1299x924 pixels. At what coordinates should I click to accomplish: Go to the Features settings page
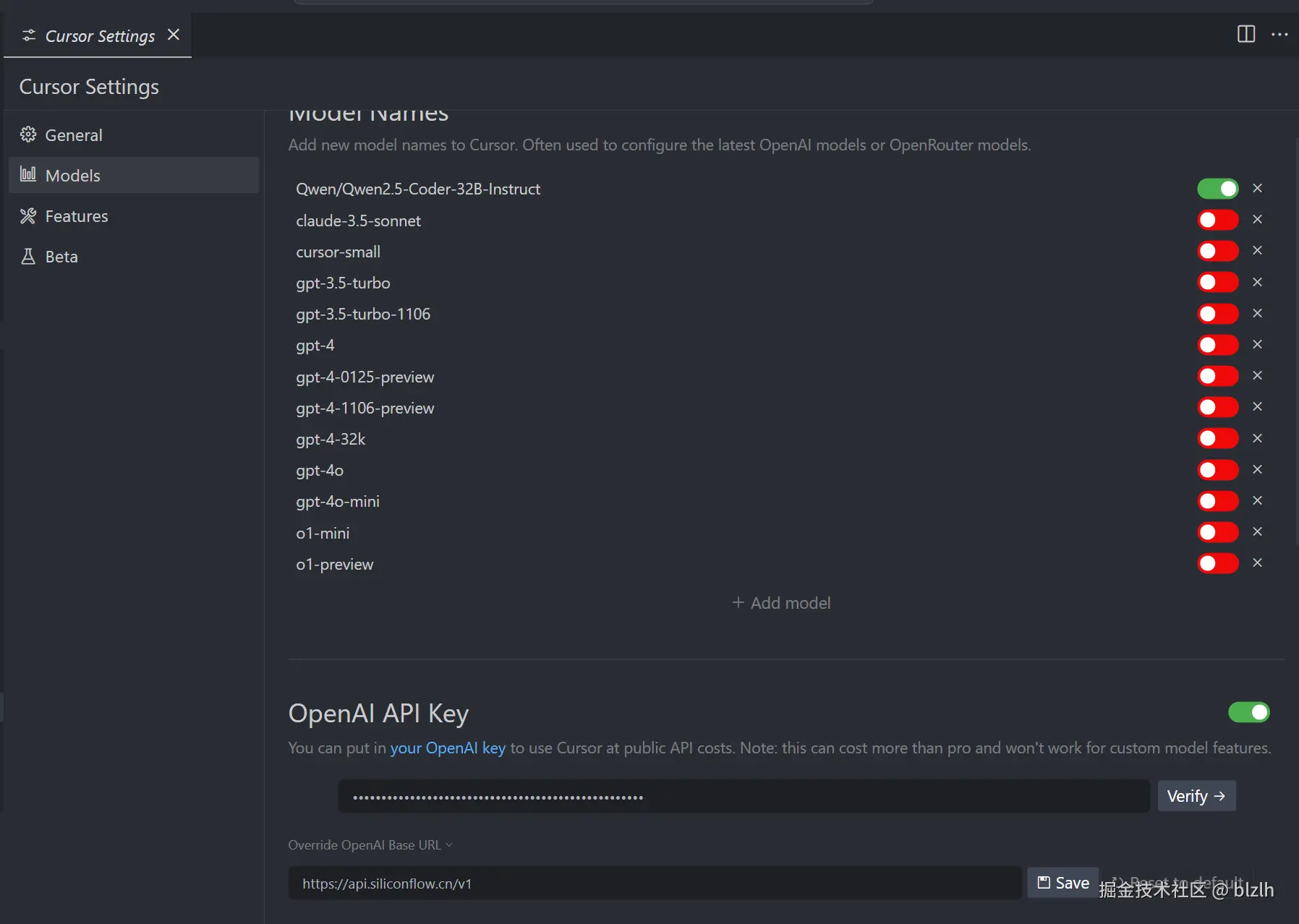[x=134, y=216]
